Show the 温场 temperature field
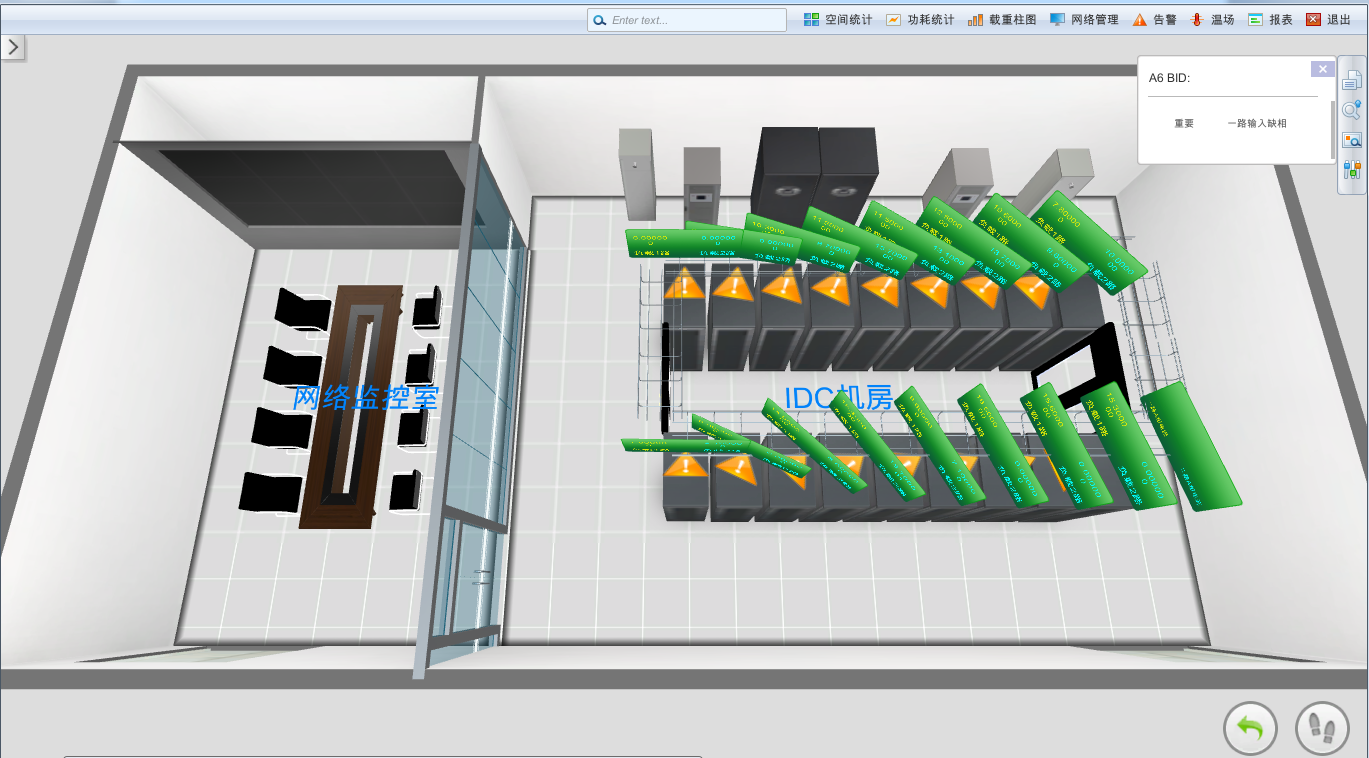The height and width of the screenshot is (758, 1369). click(1212, 20)
